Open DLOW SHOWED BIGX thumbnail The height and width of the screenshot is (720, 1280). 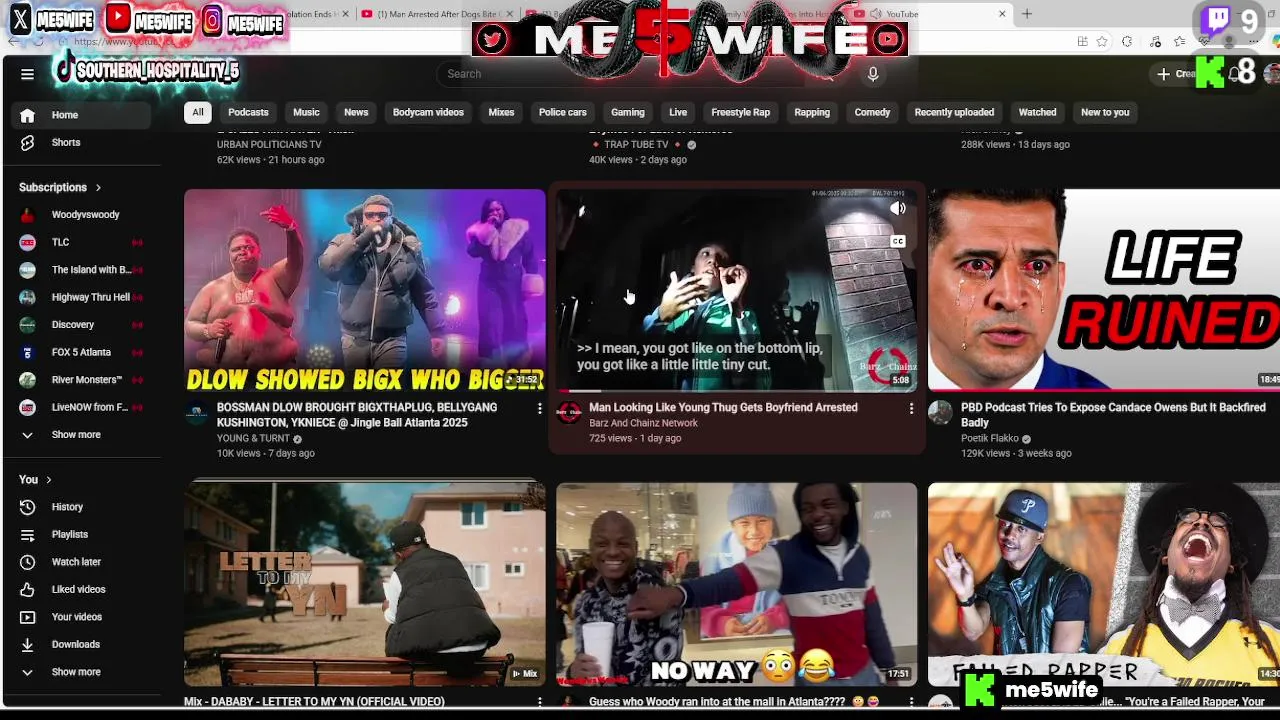[x=365, y=291]
